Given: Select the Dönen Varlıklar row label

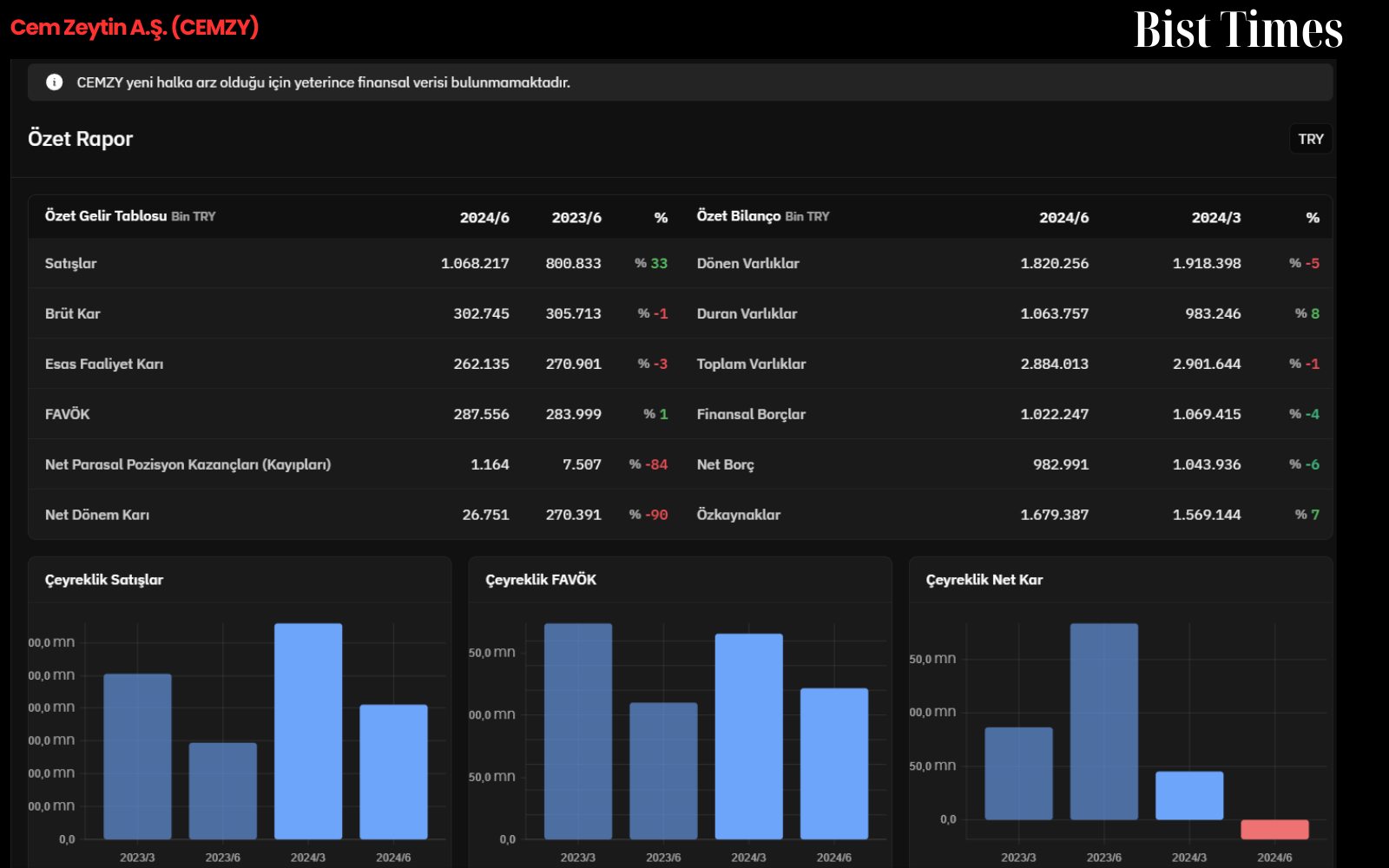Looking at the screenshot, I should click(x=747, y=264).
